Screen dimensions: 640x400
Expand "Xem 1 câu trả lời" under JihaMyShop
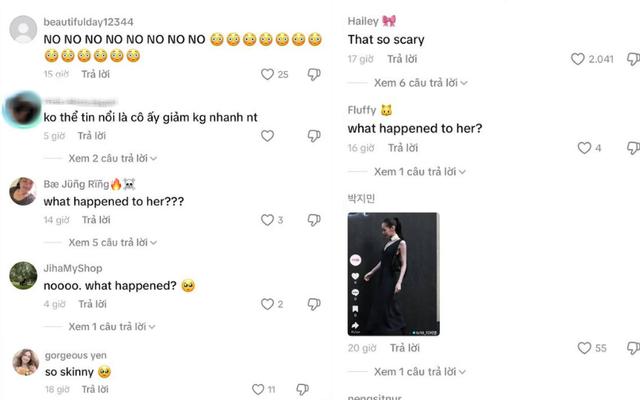pyautogui.click(x=112, y=327)
